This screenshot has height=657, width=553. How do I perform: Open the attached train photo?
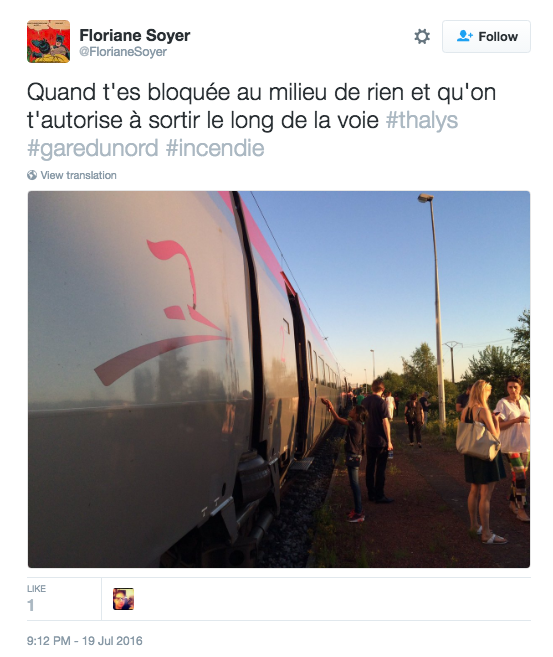[279, 379]
